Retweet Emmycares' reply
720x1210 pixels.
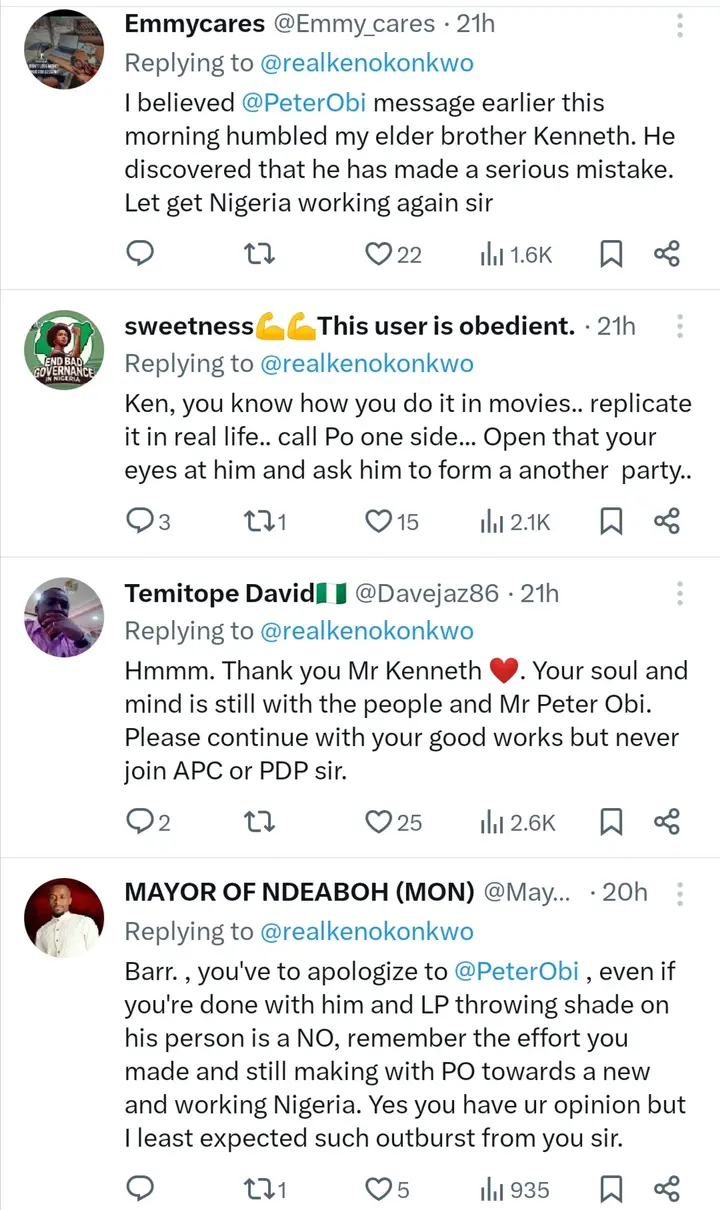(x=259, y=254)
